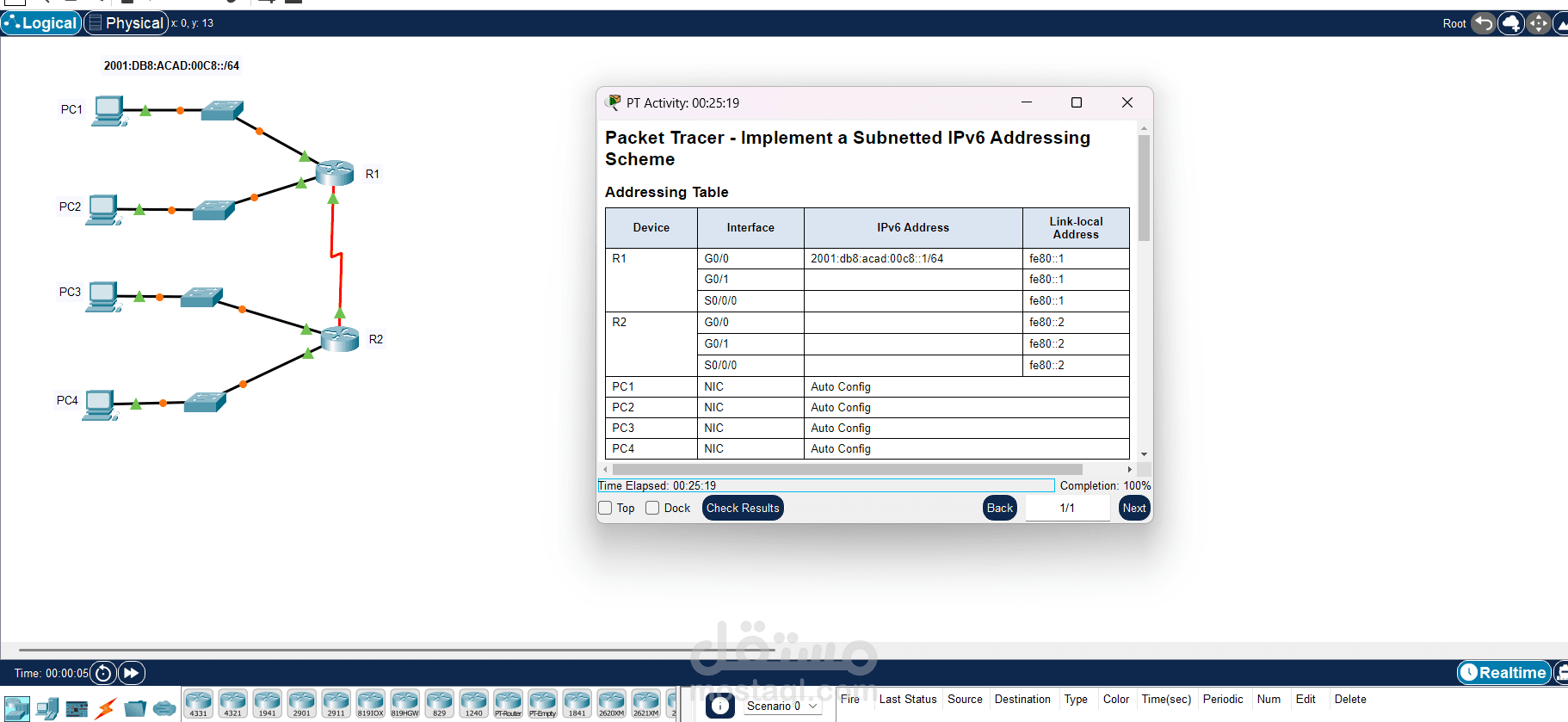Open the R1 router
Screen dimensions: 1568x722
click(x=335, y=173)
